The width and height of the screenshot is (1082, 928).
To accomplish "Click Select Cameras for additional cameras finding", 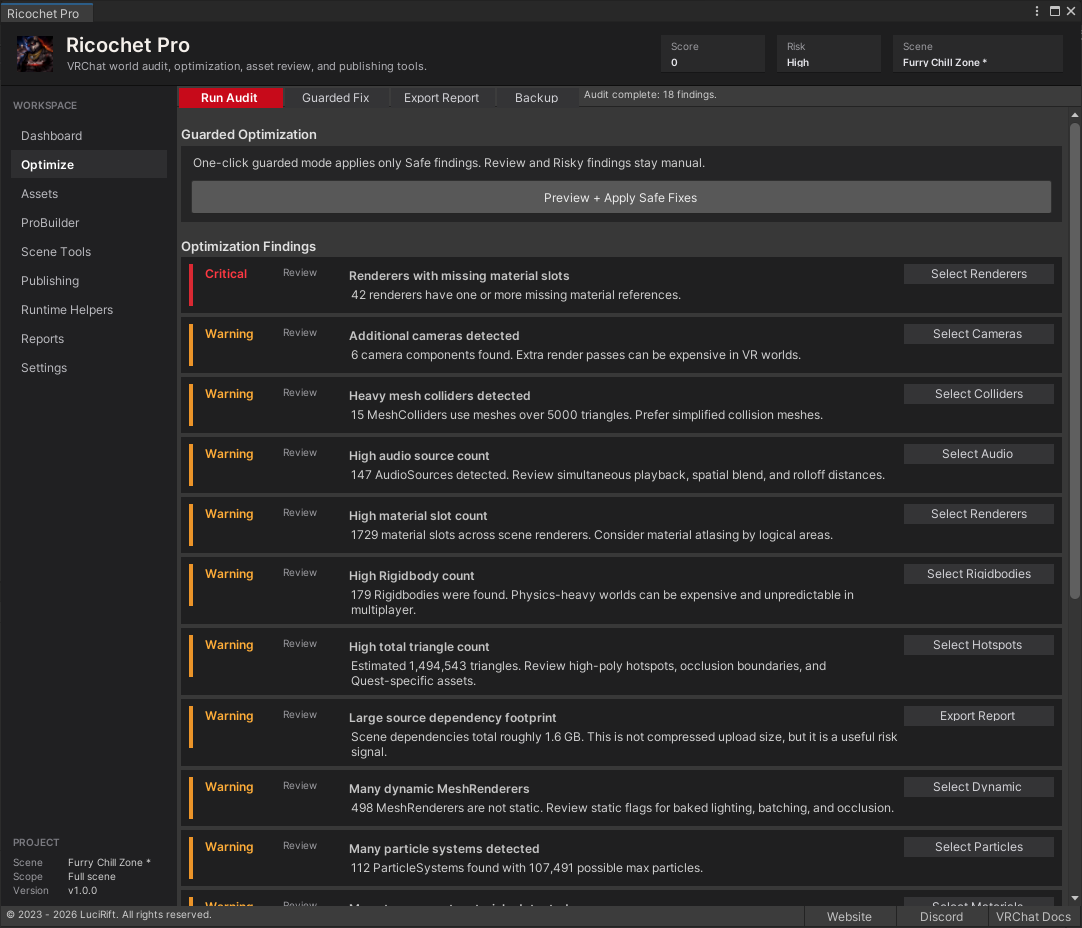I will point(978,334).
